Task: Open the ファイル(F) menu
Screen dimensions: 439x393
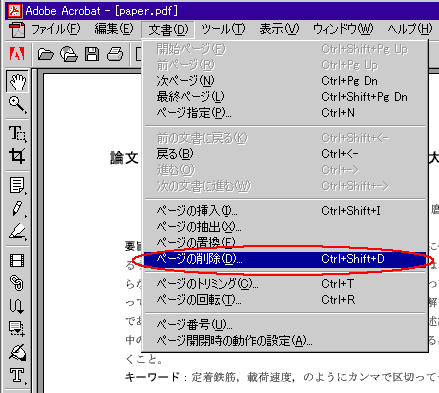Action: pyautogui.click(x=56, y=29)
